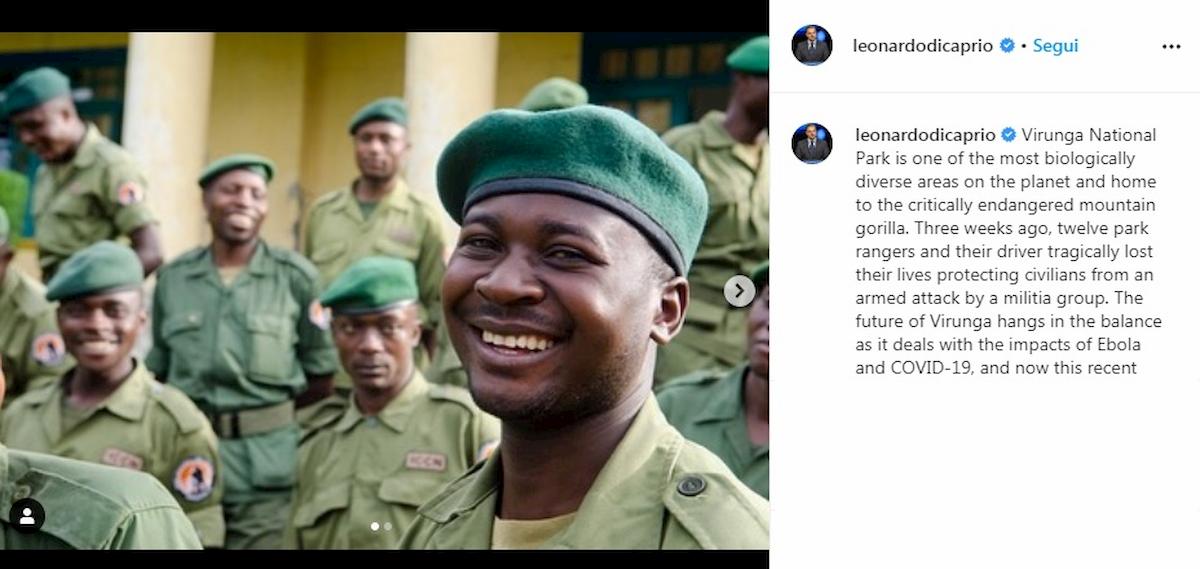
Task: Click the smiling ranger photo
Action: 384,291
